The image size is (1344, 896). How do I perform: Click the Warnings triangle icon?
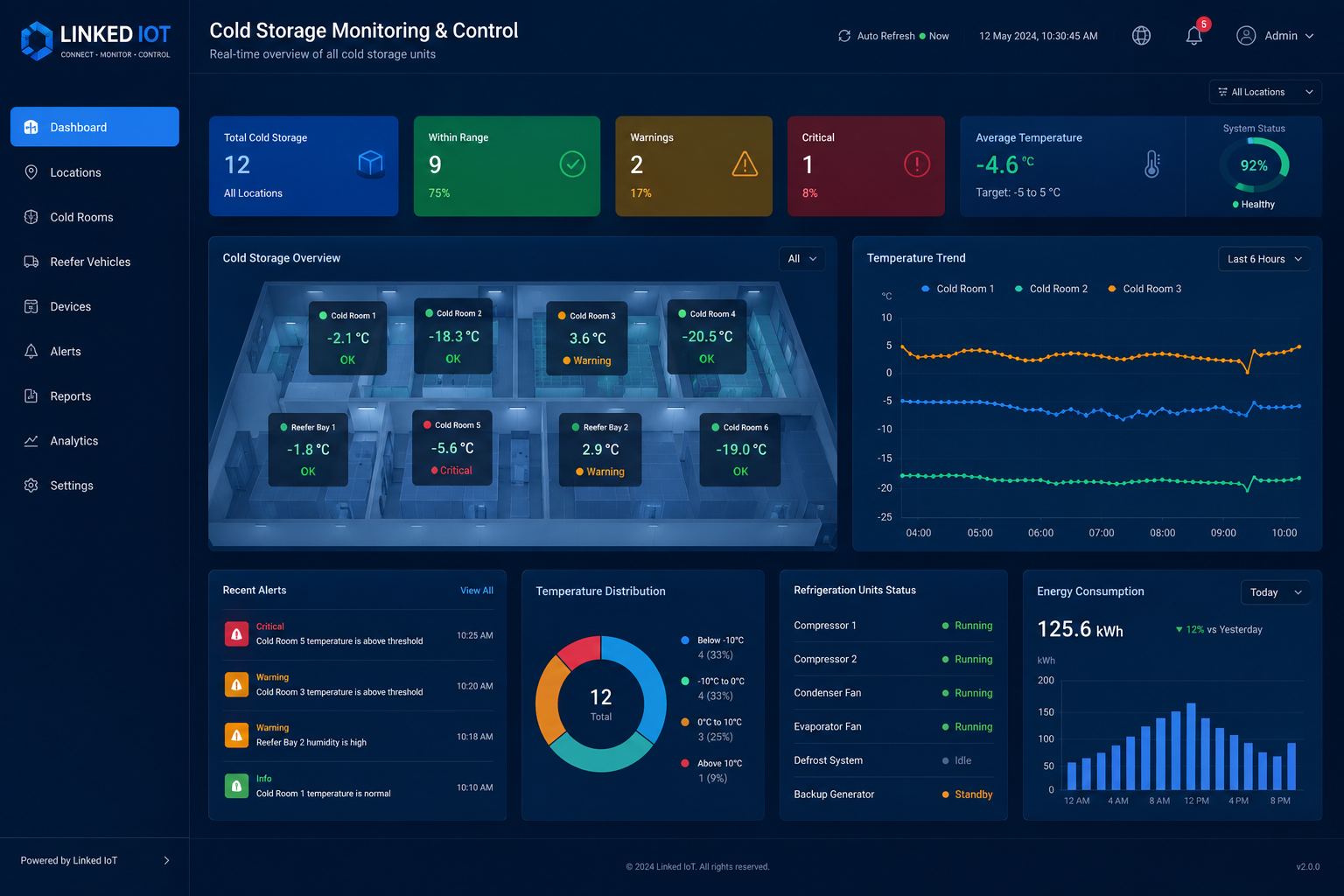745,164
